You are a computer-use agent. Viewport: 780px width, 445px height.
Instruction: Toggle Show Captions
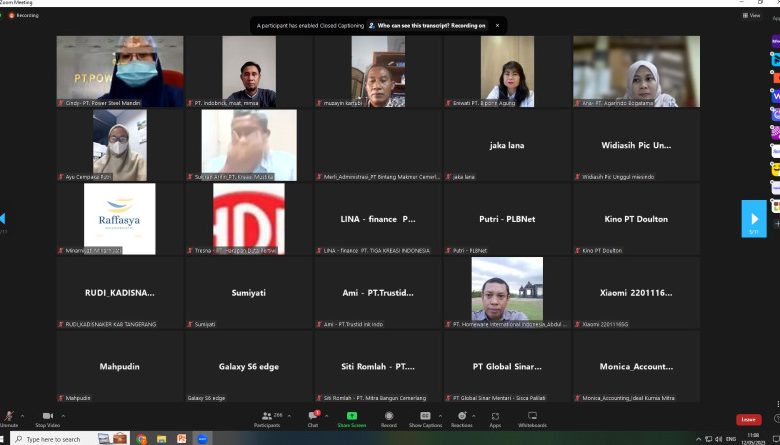pyautogui.click(x=425, y=416)
